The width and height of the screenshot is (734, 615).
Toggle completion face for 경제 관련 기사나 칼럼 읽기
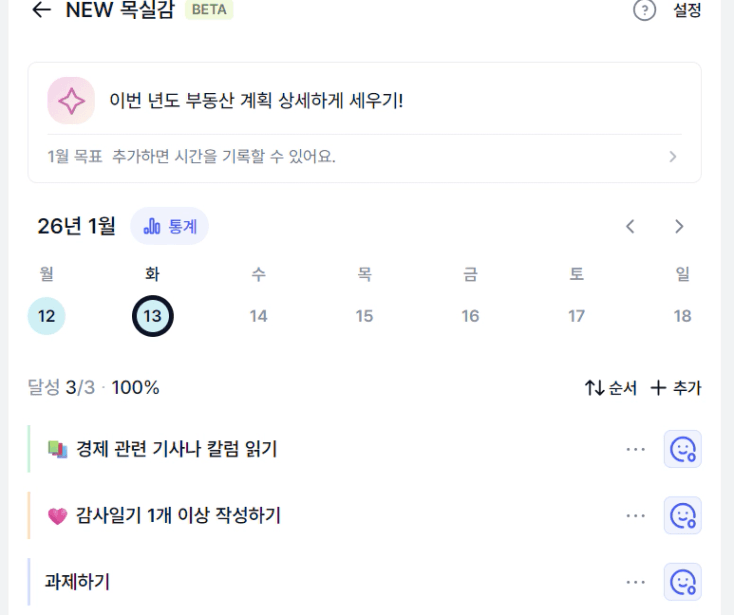pyautogui.click(x=683, y=449)
